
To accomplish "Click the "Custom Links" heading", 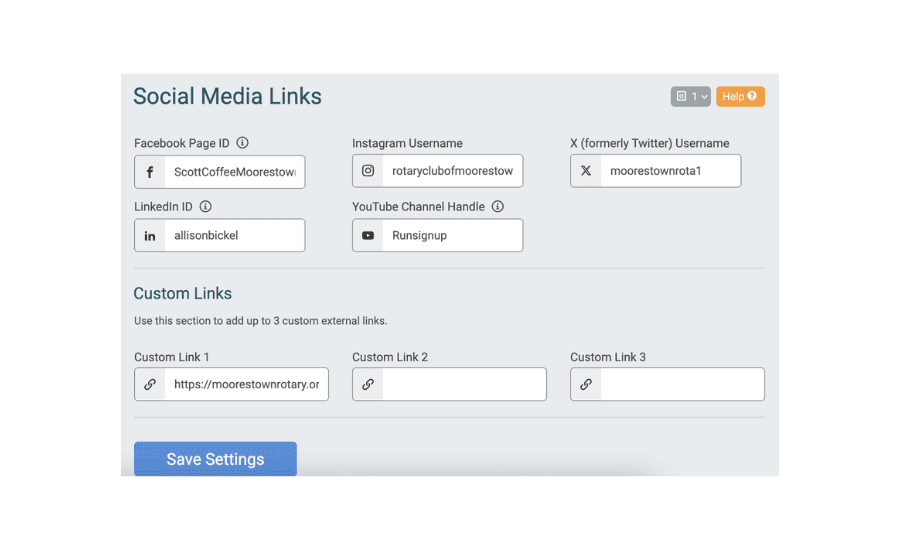I will 183,293.
